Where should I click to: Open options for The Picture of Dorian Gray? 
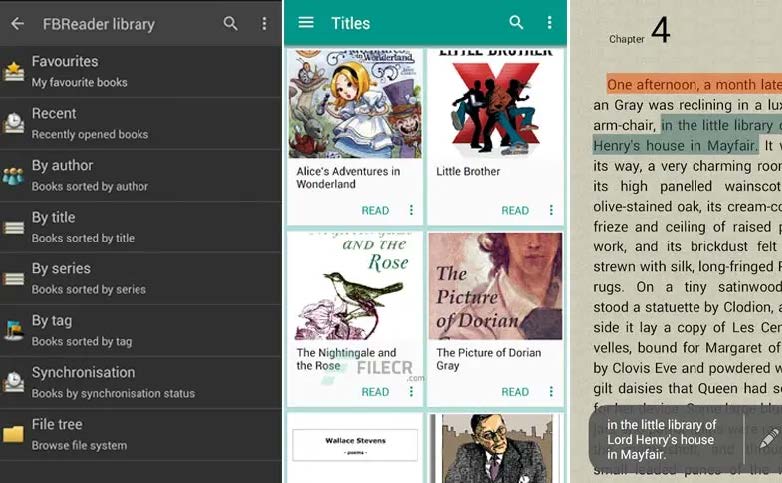(551, 392)
